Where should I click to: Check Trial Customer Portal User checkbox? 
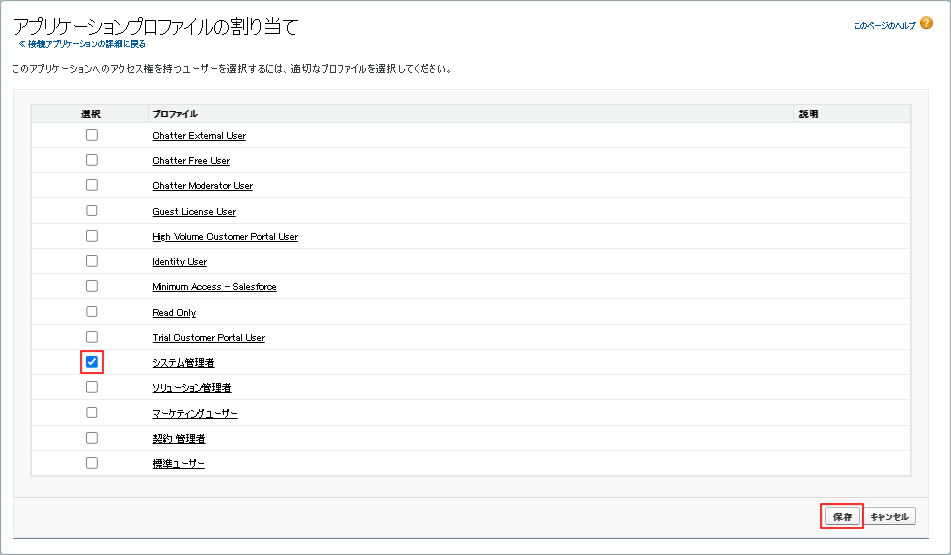click(x=92, y=337)
